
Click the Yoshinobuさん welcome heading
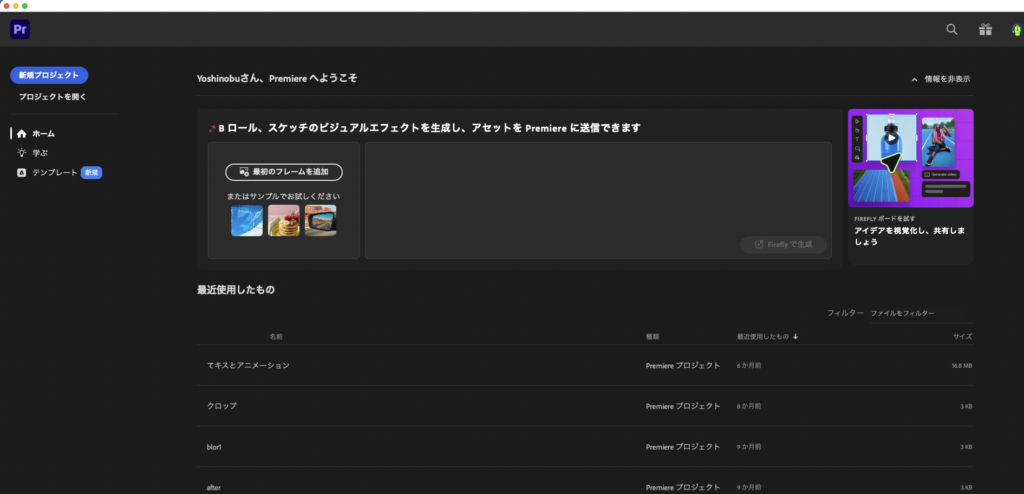point(277,78)
